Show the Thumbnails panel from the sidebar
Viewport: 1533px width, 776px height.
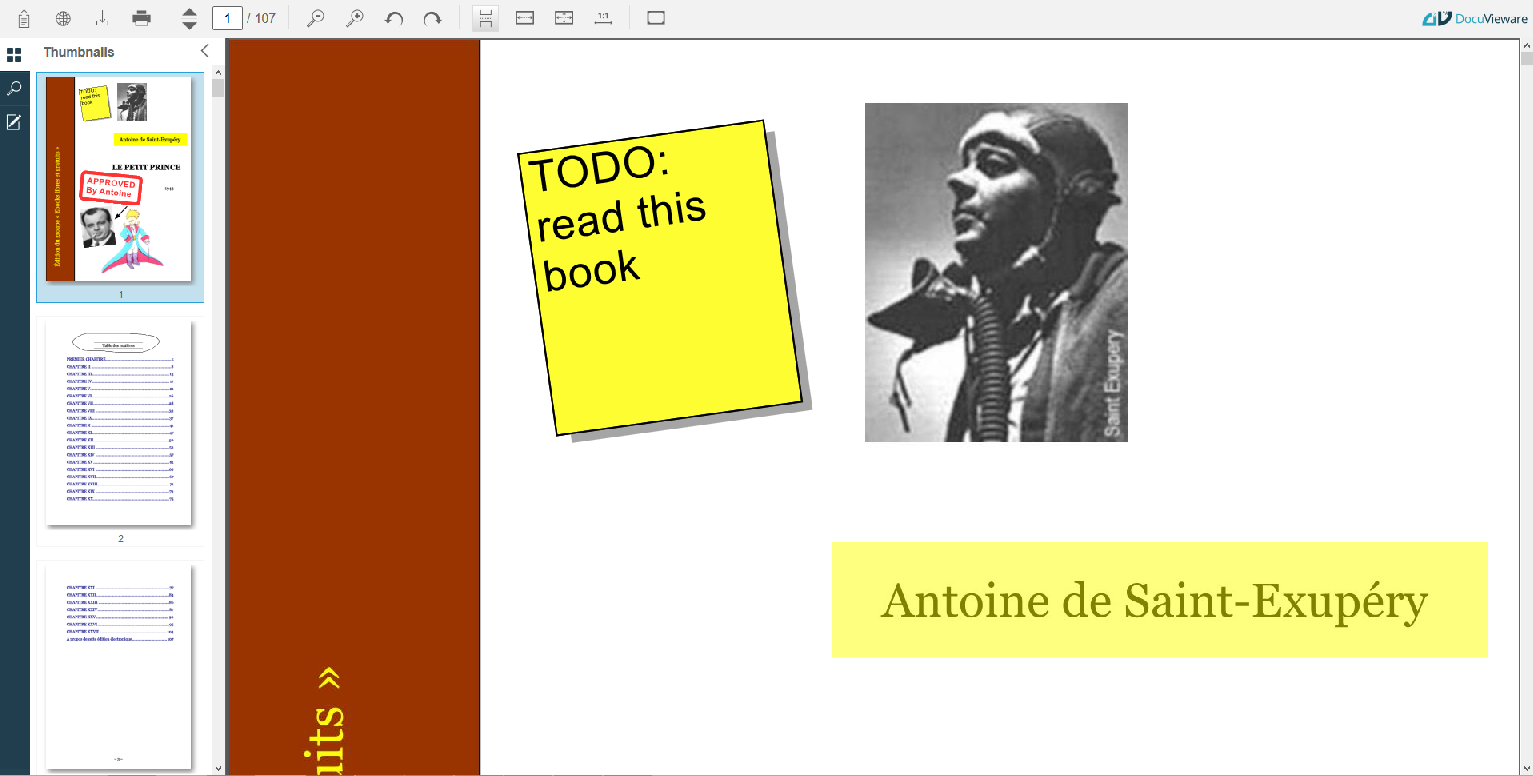tap(14, 54)
